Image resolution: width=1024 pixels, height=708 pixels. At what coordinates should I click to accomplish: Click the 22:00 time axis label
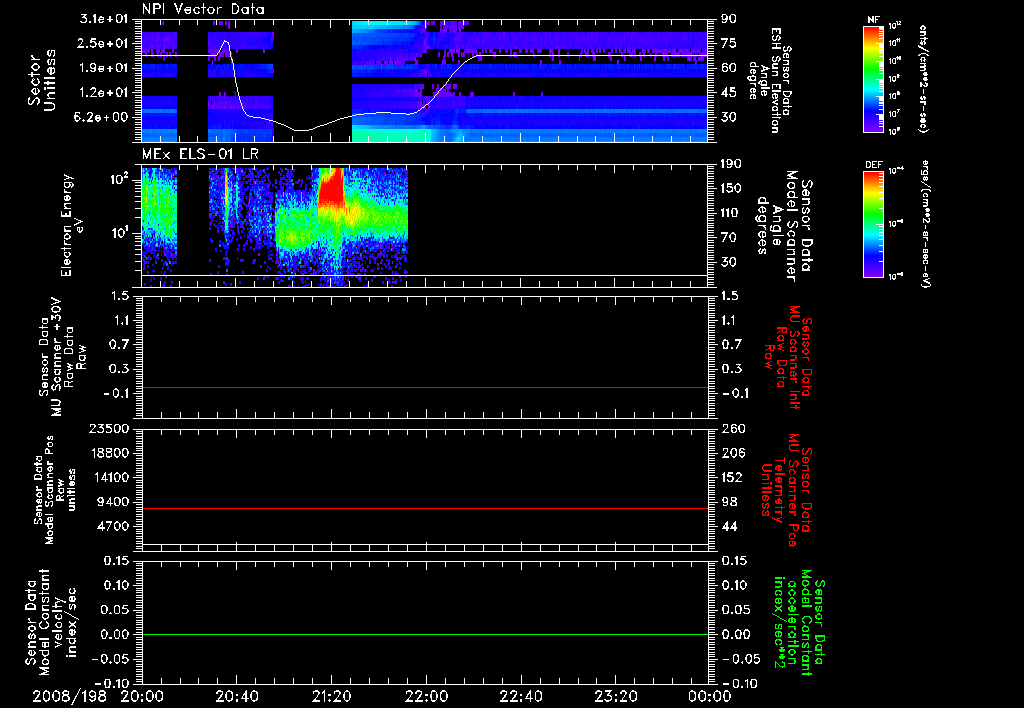(x=426, y=696)
